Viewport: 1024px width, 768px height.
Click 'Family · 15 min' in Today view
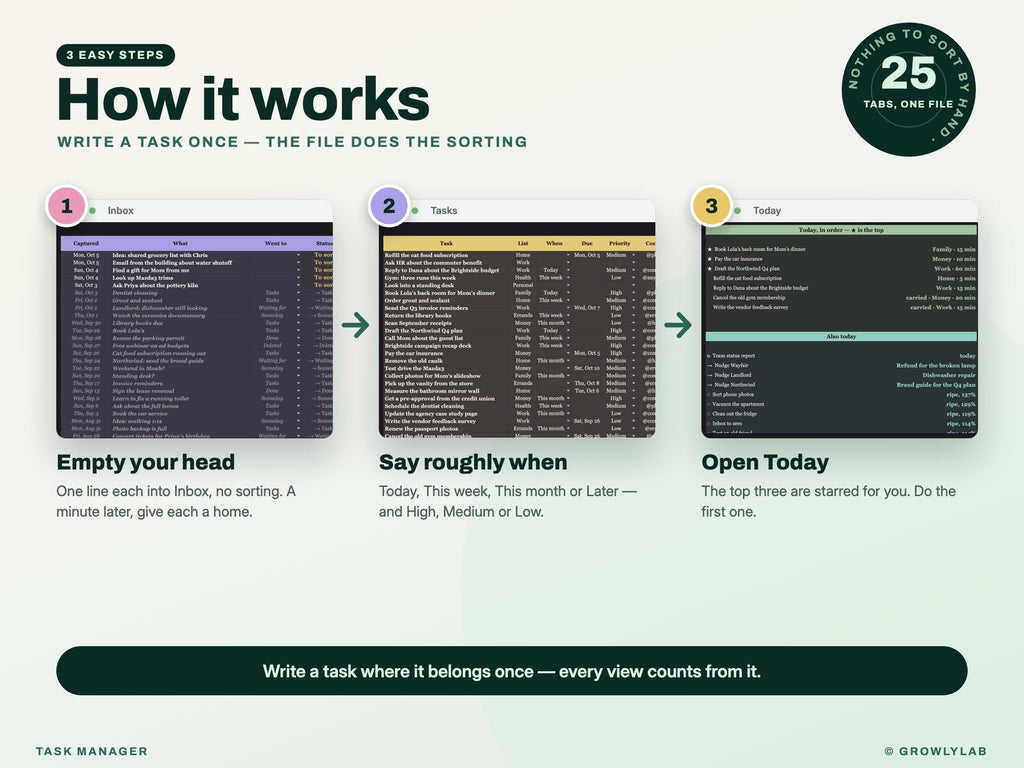(953, 249)
